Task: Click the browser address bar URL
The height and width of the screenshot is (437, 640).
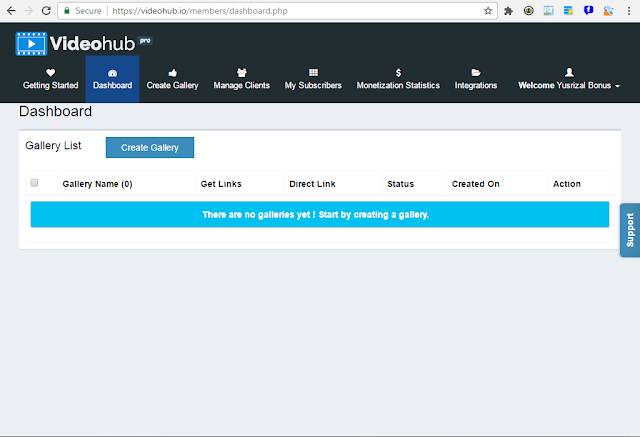Action: (x=200, y=11)
